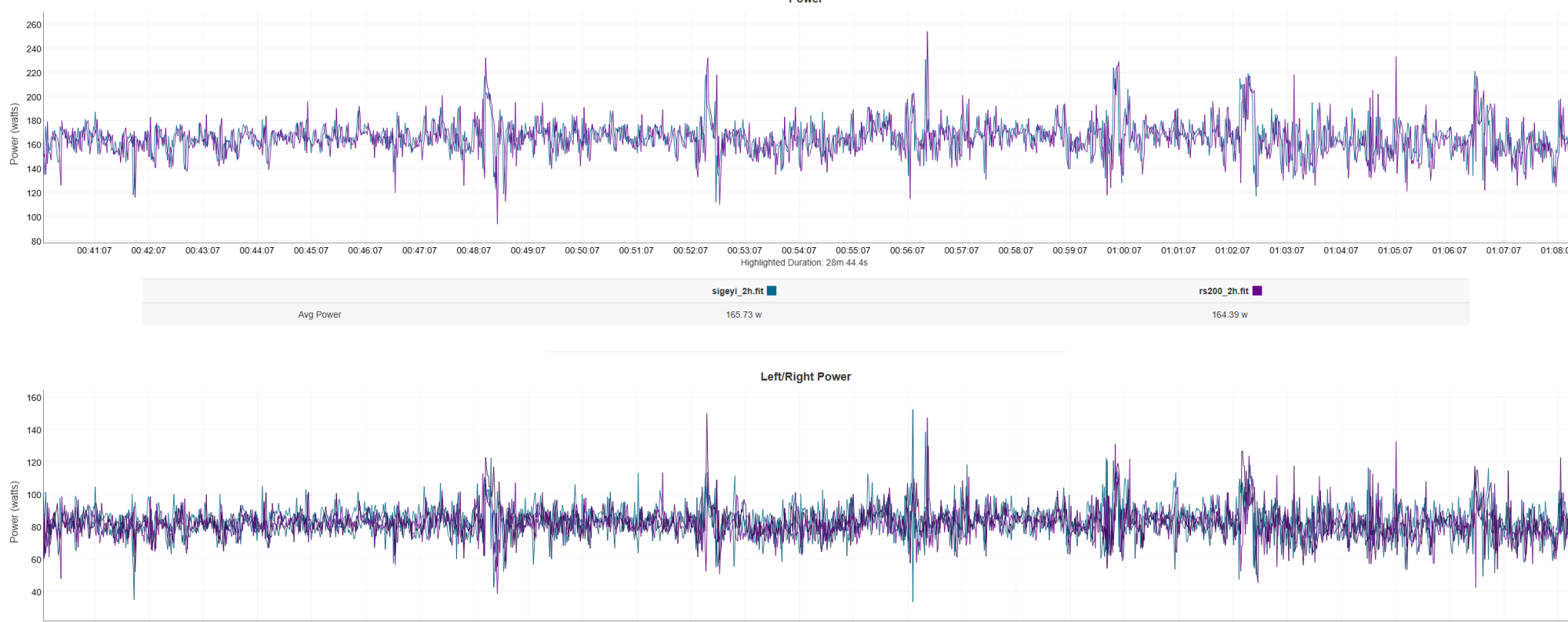Click the highest power spike in top chart
This screenshot has height=622, width=1568.
927,34
